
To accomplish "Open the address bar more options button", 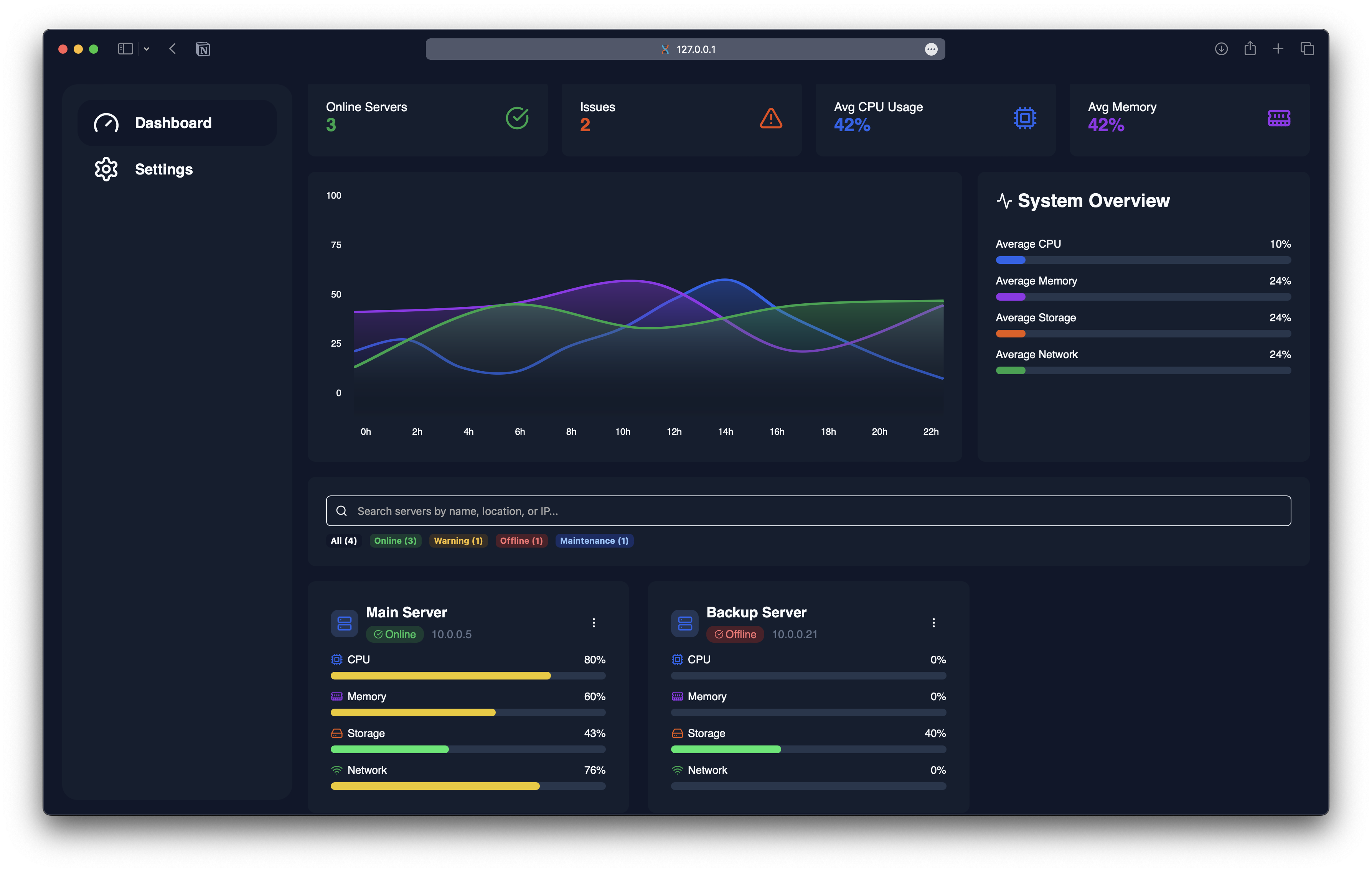I will pyautogui.click(x=931, y=49).
